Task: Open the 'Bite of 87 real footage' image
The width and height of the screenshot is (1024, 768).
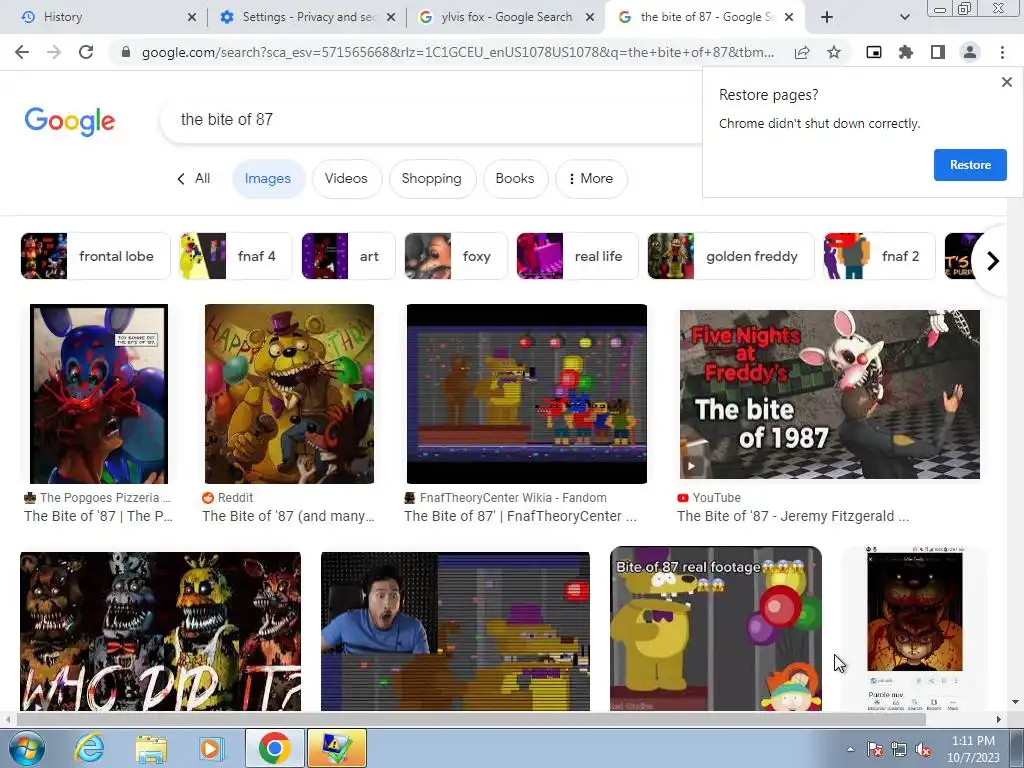Action: pos(716,629)
